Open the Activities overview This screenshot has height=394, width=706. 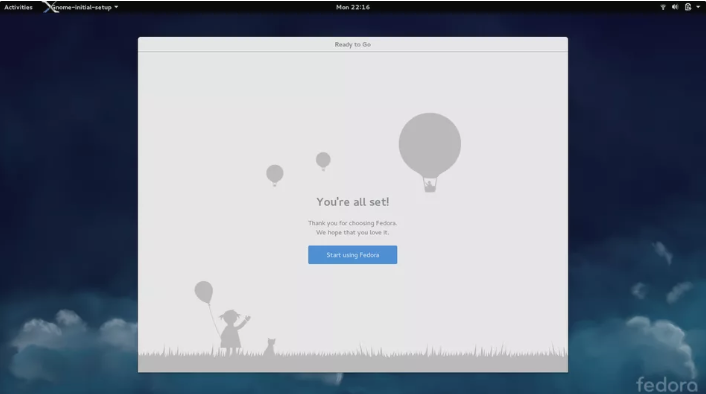click(18, 7)
